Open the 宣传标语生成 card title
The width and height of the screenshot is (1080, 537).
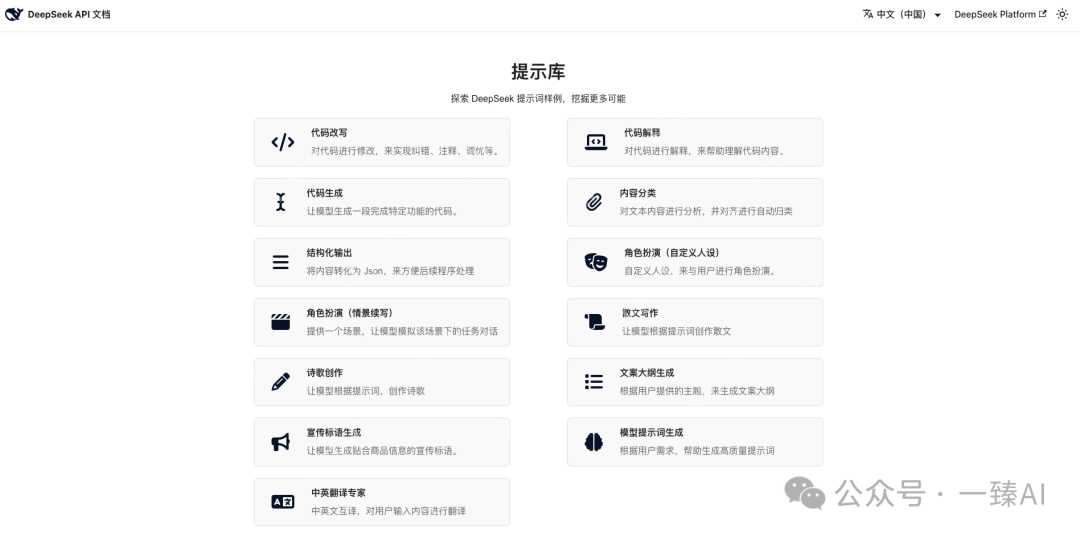tap(333, 433)
